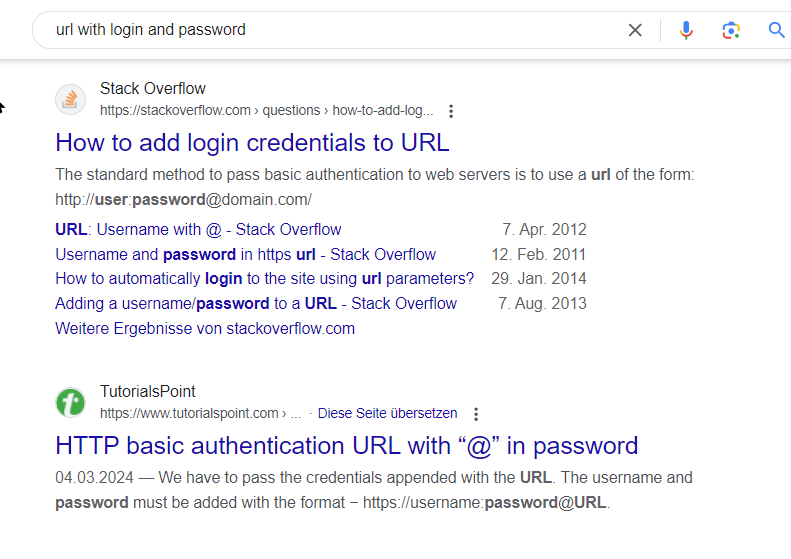
Task: Open three-dot menu for Stack Overflow result
Action: tap(451, 111)
